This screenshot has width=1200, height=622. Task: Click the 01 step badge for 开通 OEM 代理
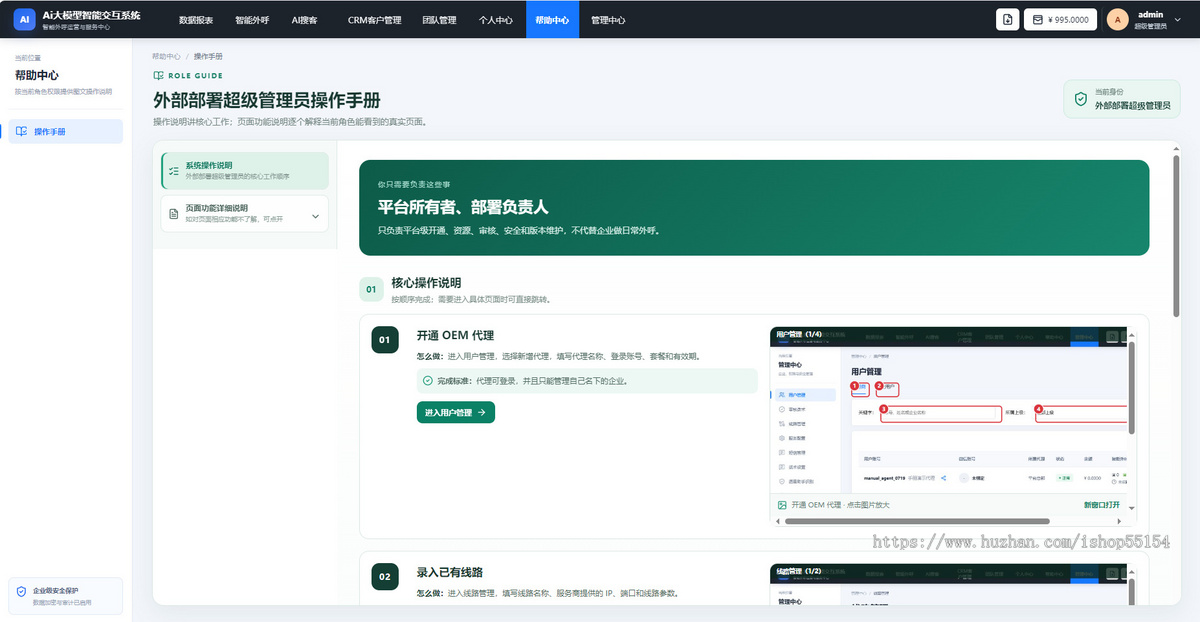point(385,341)
